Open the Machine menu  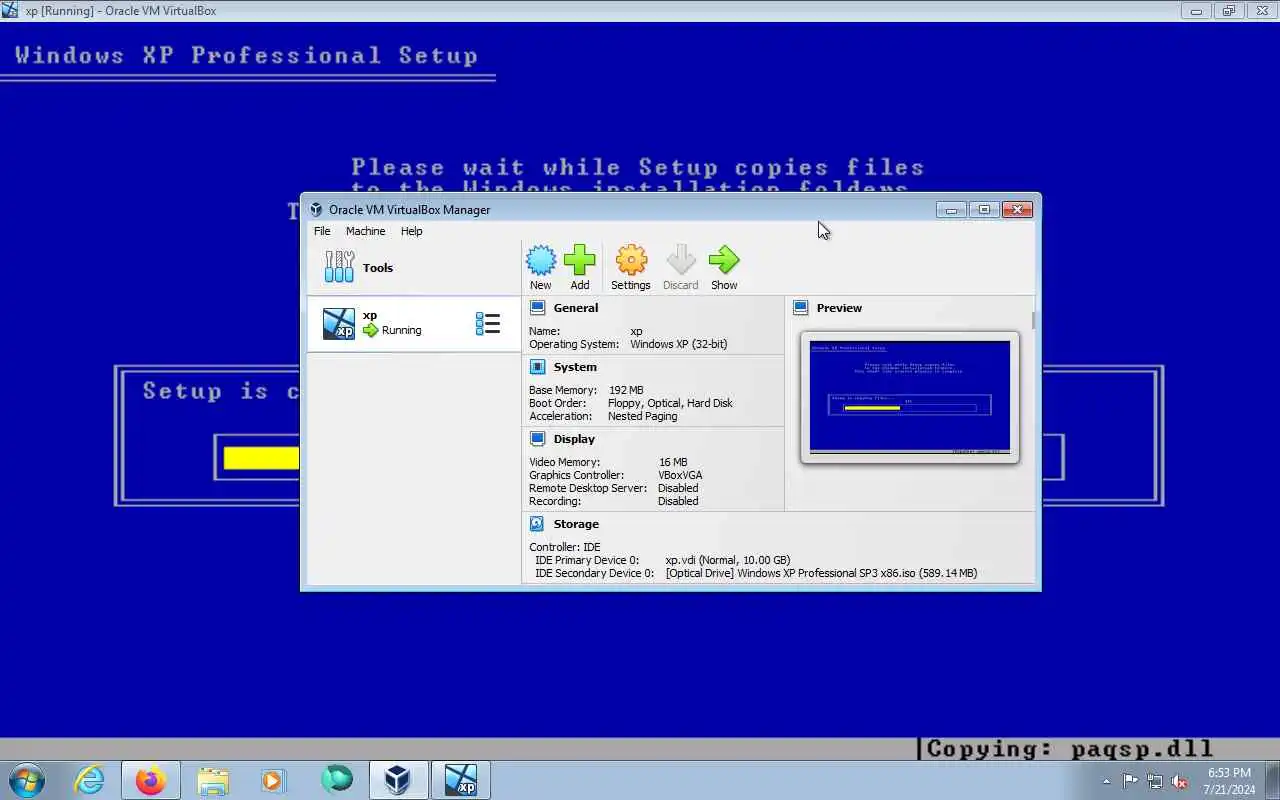[x=365, y=231]
